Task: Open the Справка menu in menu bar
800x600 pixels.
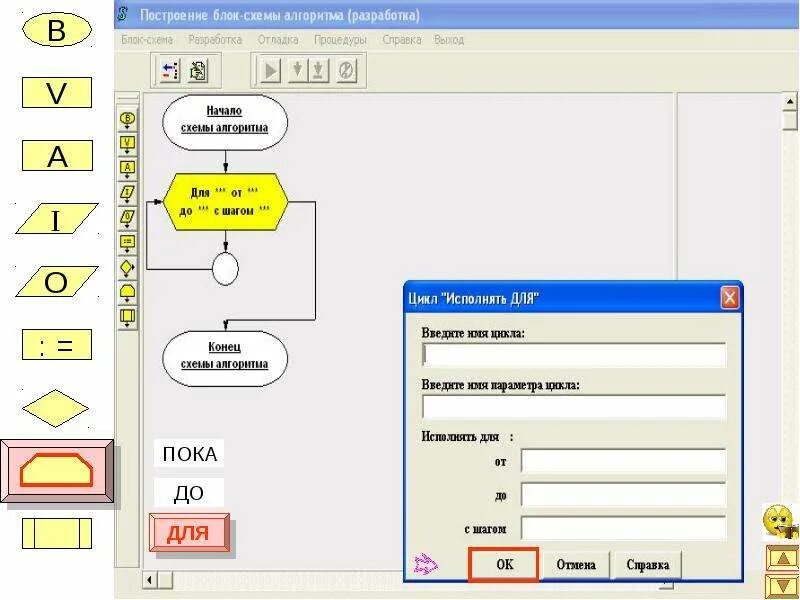Action: point(402,40)
